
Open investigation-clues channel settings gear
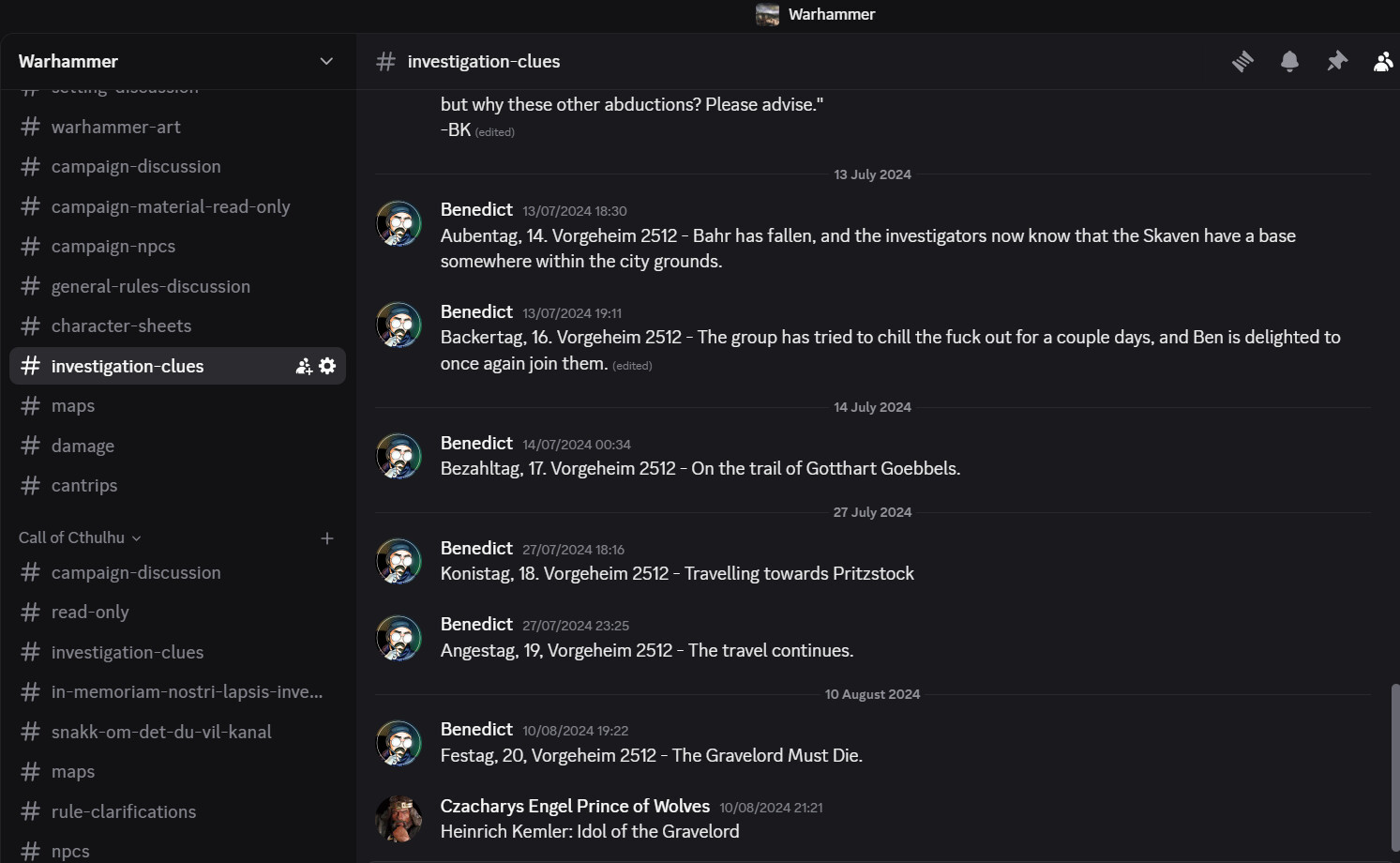click(x=327, y=366)
